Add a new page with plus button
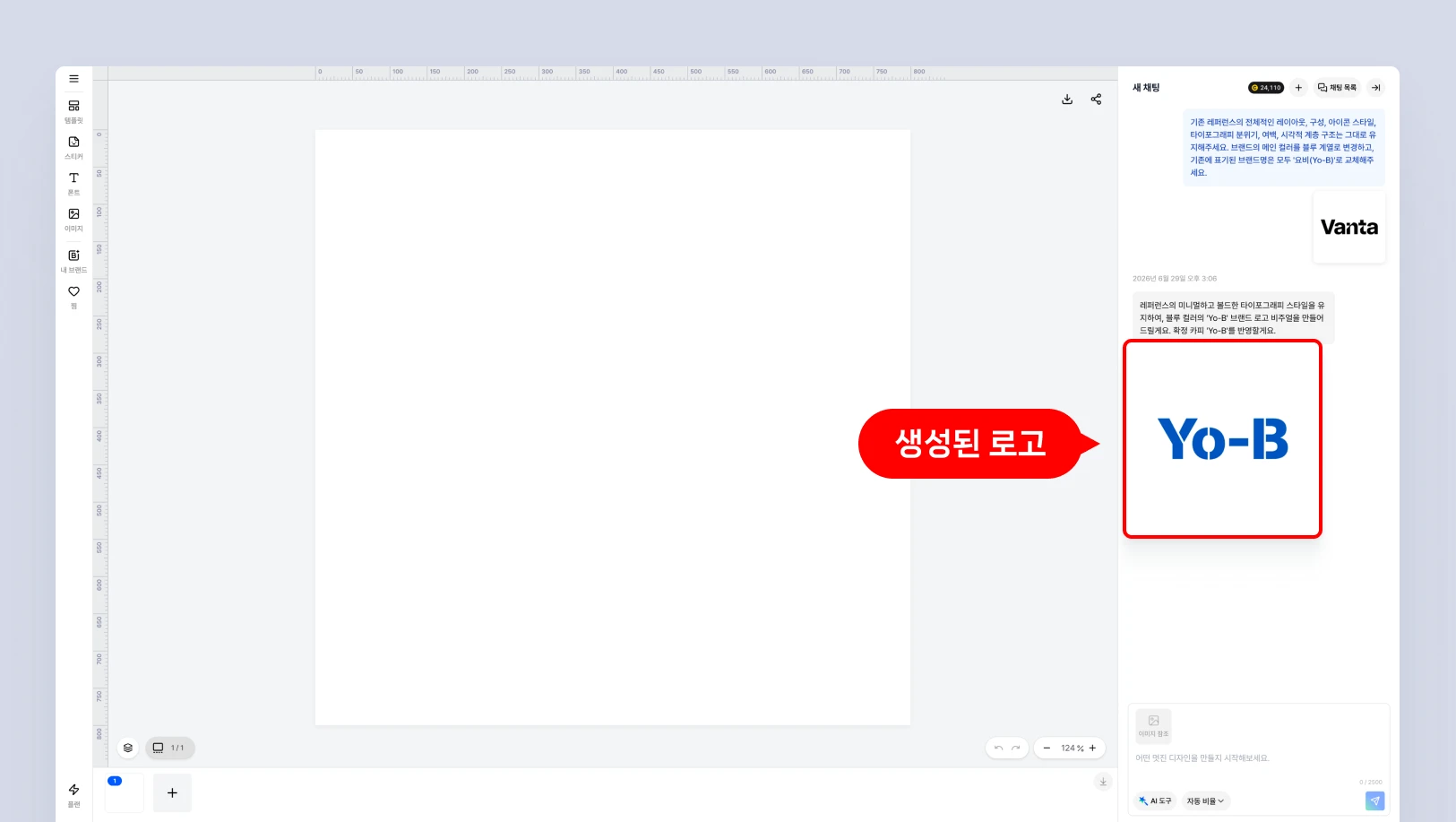The image size is (1456, 822). (172, 793)
